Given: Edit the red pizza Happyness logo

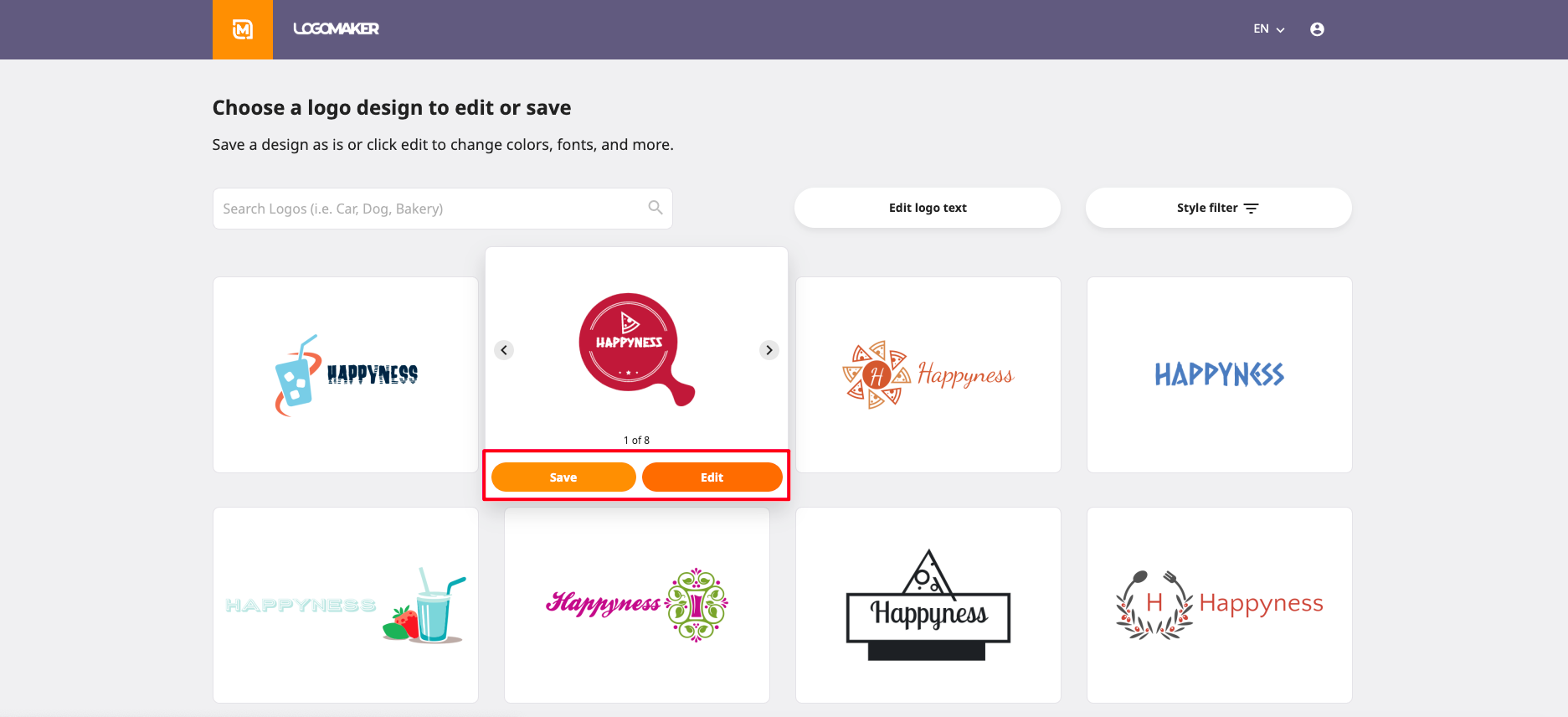Looking at the screenshot, I should 712,477.
